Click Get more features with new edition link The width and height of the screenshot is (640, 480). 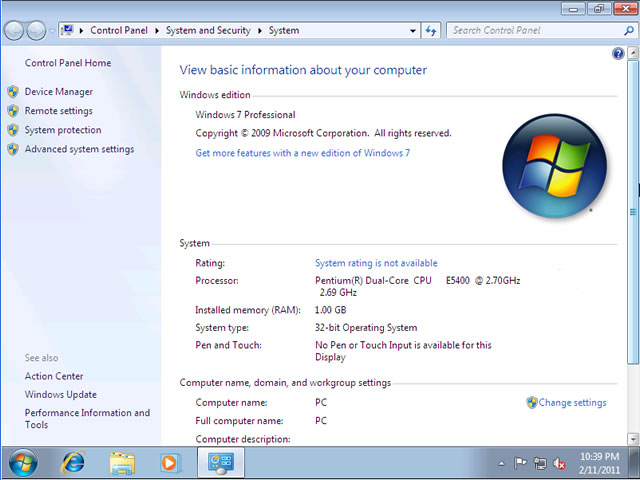pos(302,153)
